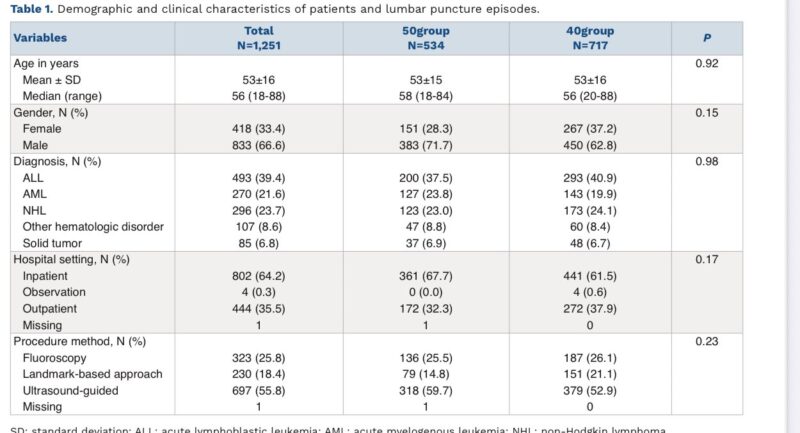Click the Fluoroscopy 40group value 187 (26.1)
This screenshot has width=800, height=433.
(x=590, y=358)
